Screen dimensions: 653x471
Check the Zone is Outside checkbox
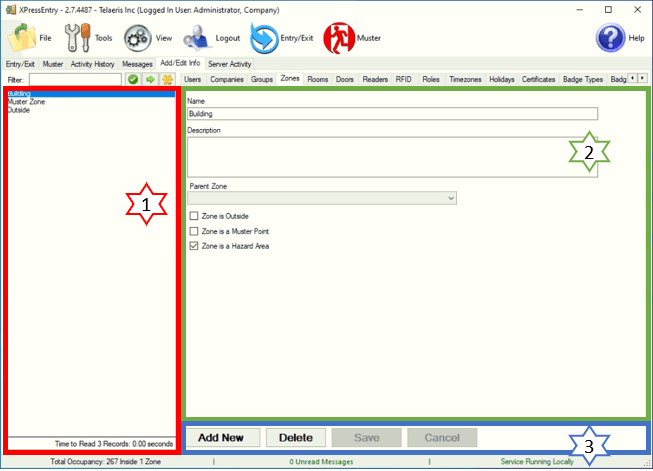coord(194,216)
